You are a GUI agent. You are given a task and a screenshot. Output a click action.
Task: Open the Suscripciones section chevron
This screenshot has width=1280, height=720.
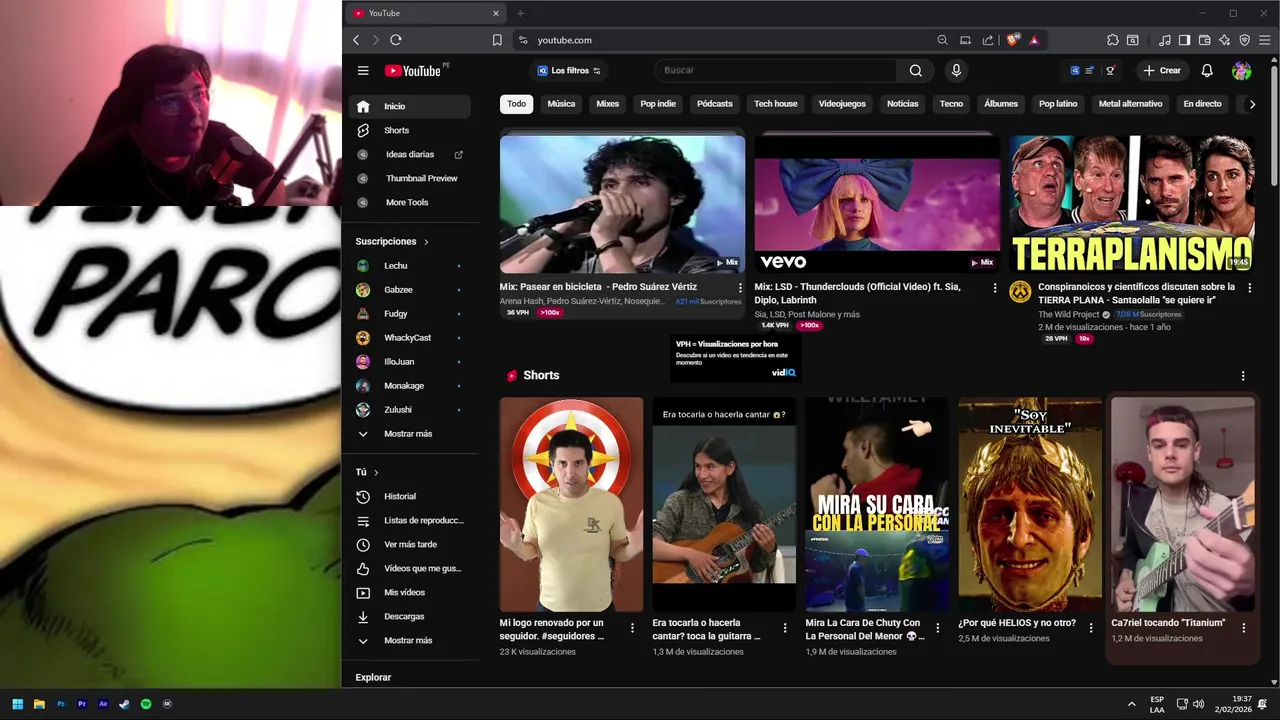click(x=426, y=242)
